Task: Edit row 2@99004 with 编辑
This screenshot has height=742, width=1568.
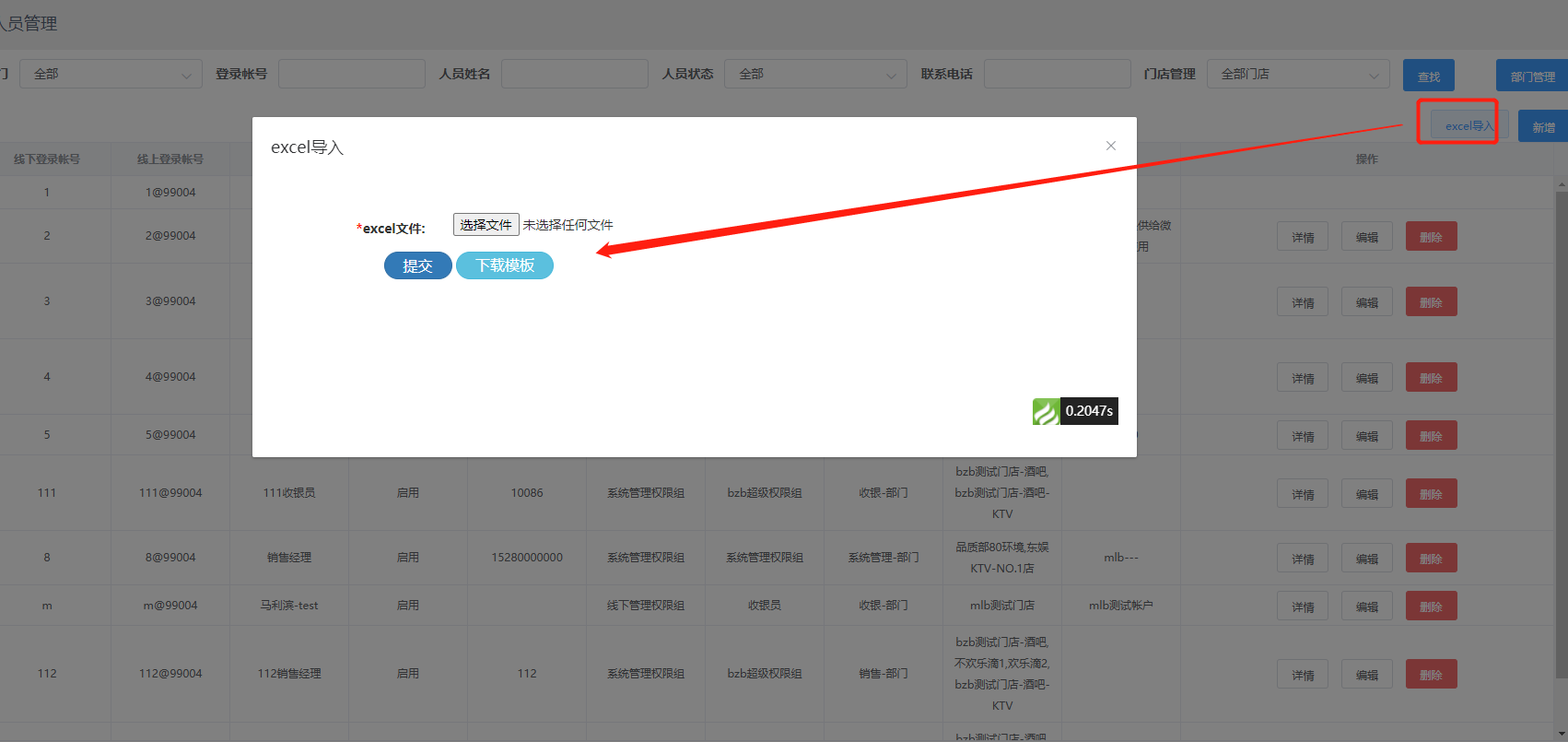Action: (1367, 237)
